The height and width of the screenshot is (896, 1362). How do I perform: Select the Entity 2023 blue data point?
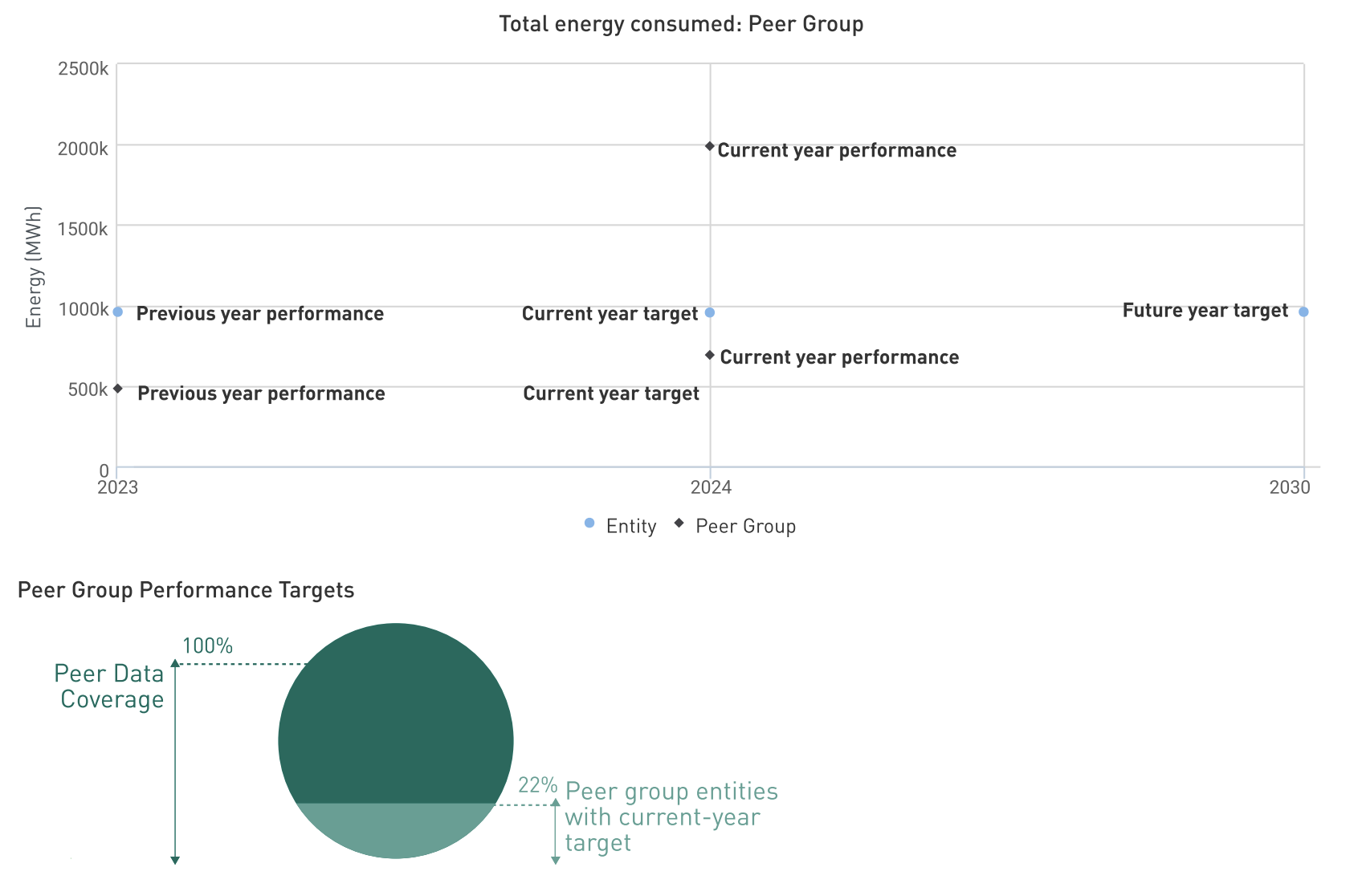118,312
